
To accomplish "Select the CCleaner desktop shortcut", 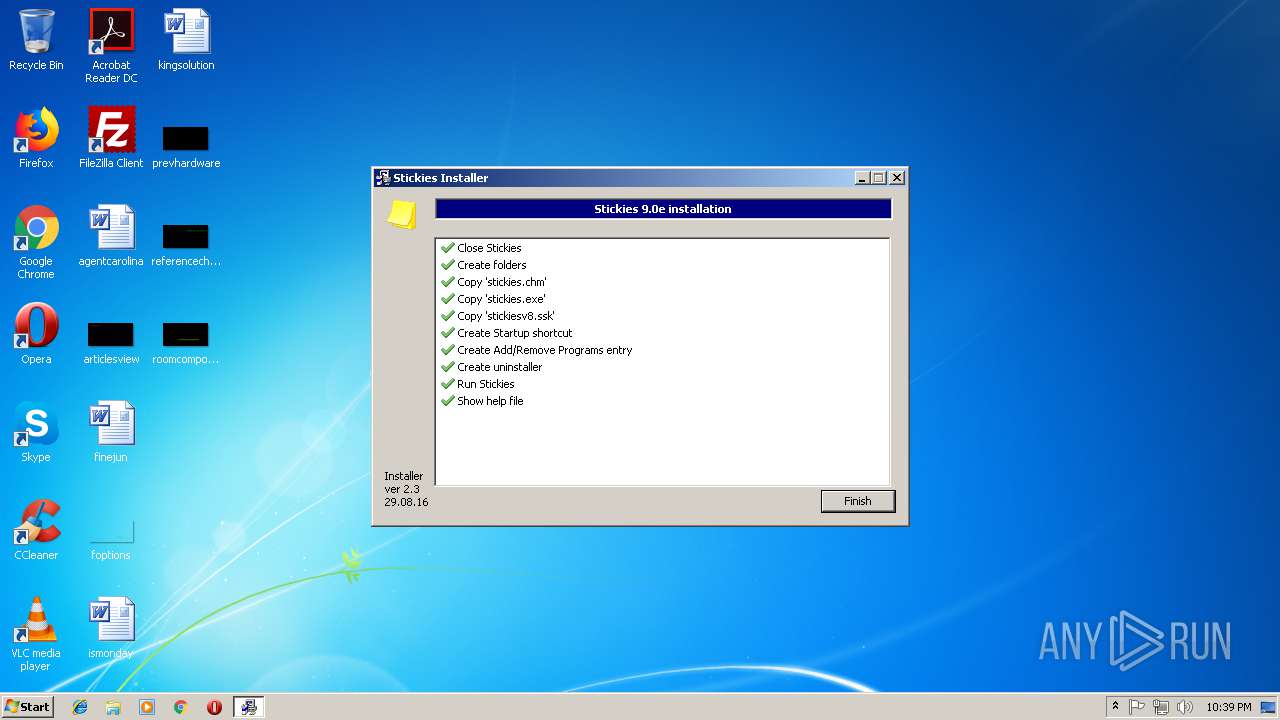I will 36,530.
